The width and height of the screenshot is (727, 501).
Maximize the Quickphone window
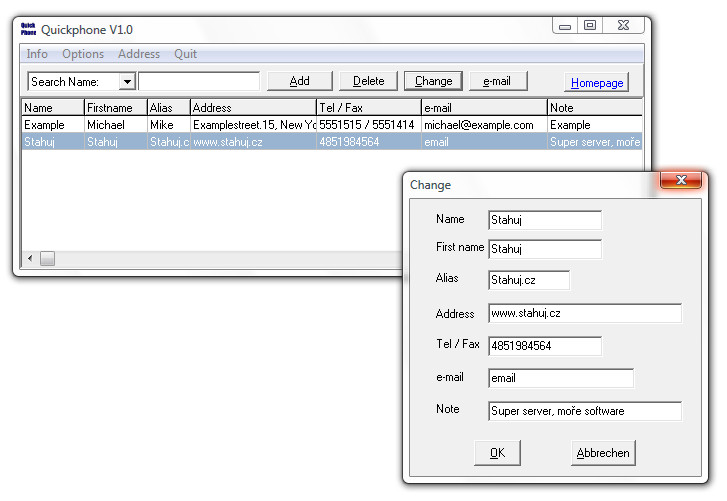[x=590, y=25]
